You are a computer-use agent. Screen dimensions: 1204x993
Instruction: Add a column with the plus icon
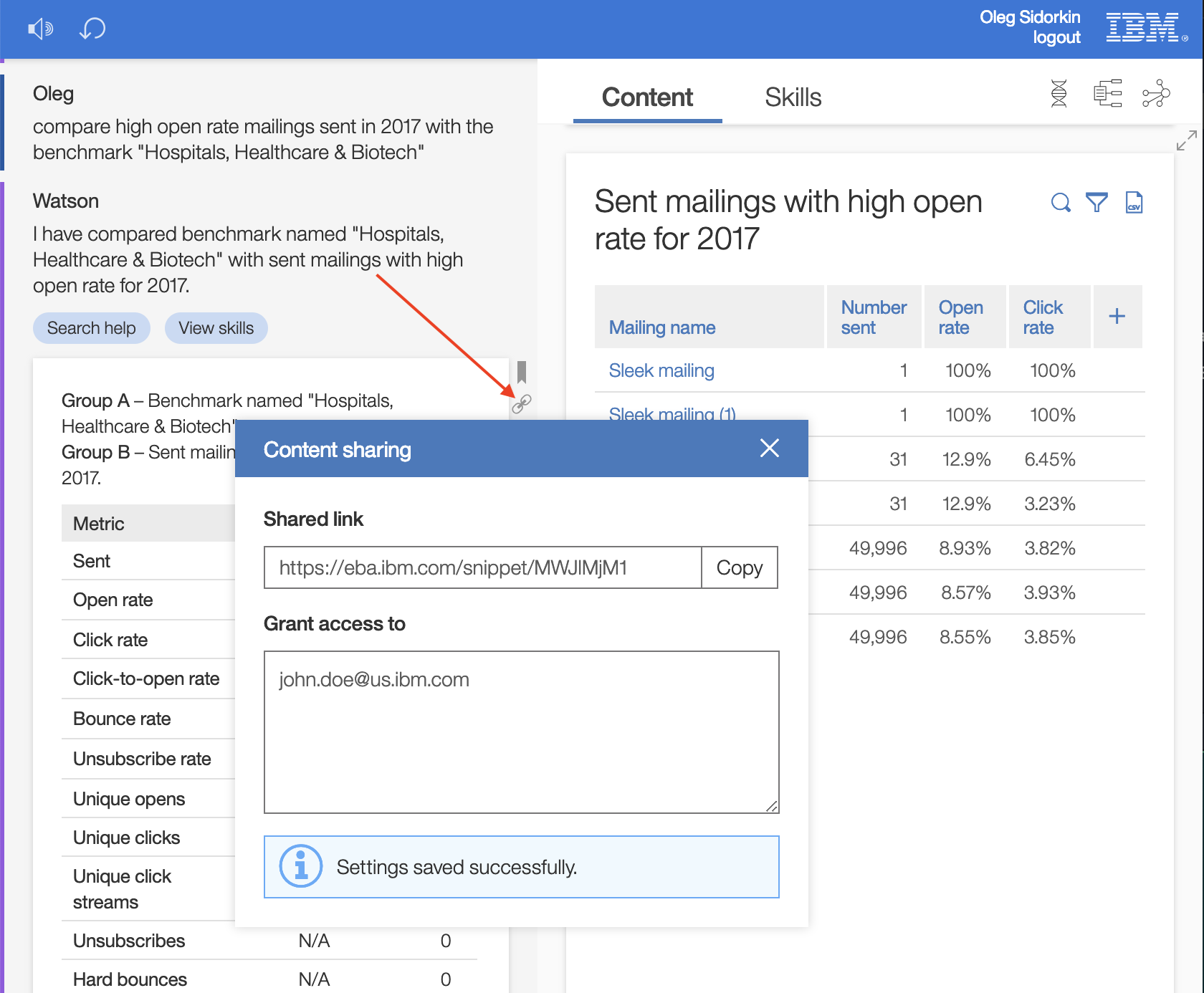[1117, 317]
